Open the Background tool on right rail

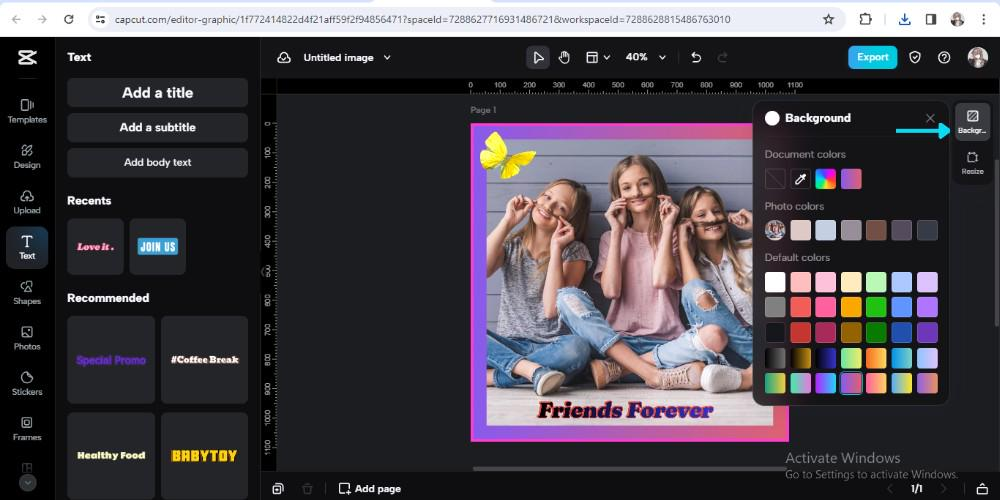972,122
